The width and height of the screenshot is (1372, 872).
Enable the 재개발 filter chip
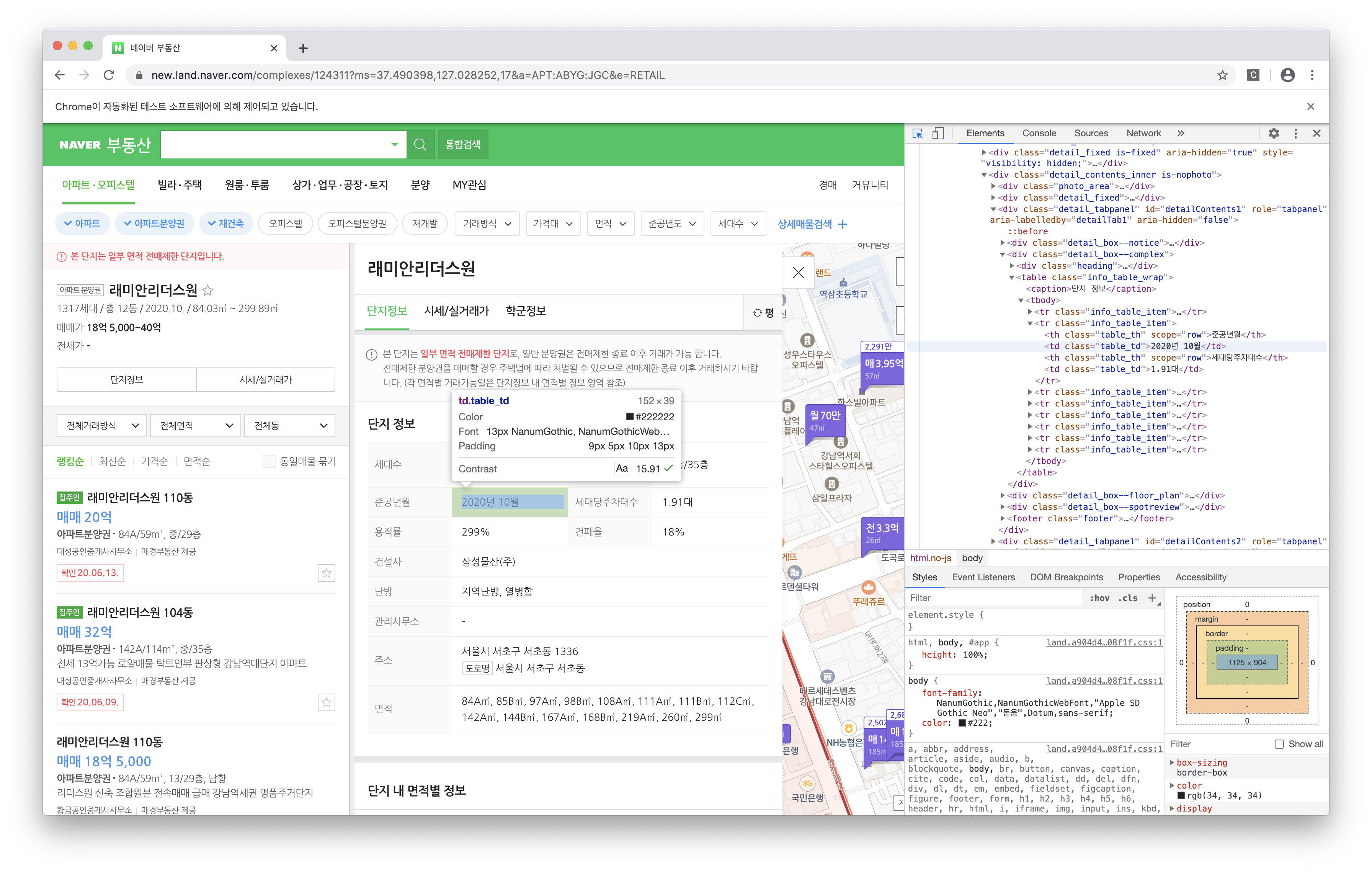[425, 224]
